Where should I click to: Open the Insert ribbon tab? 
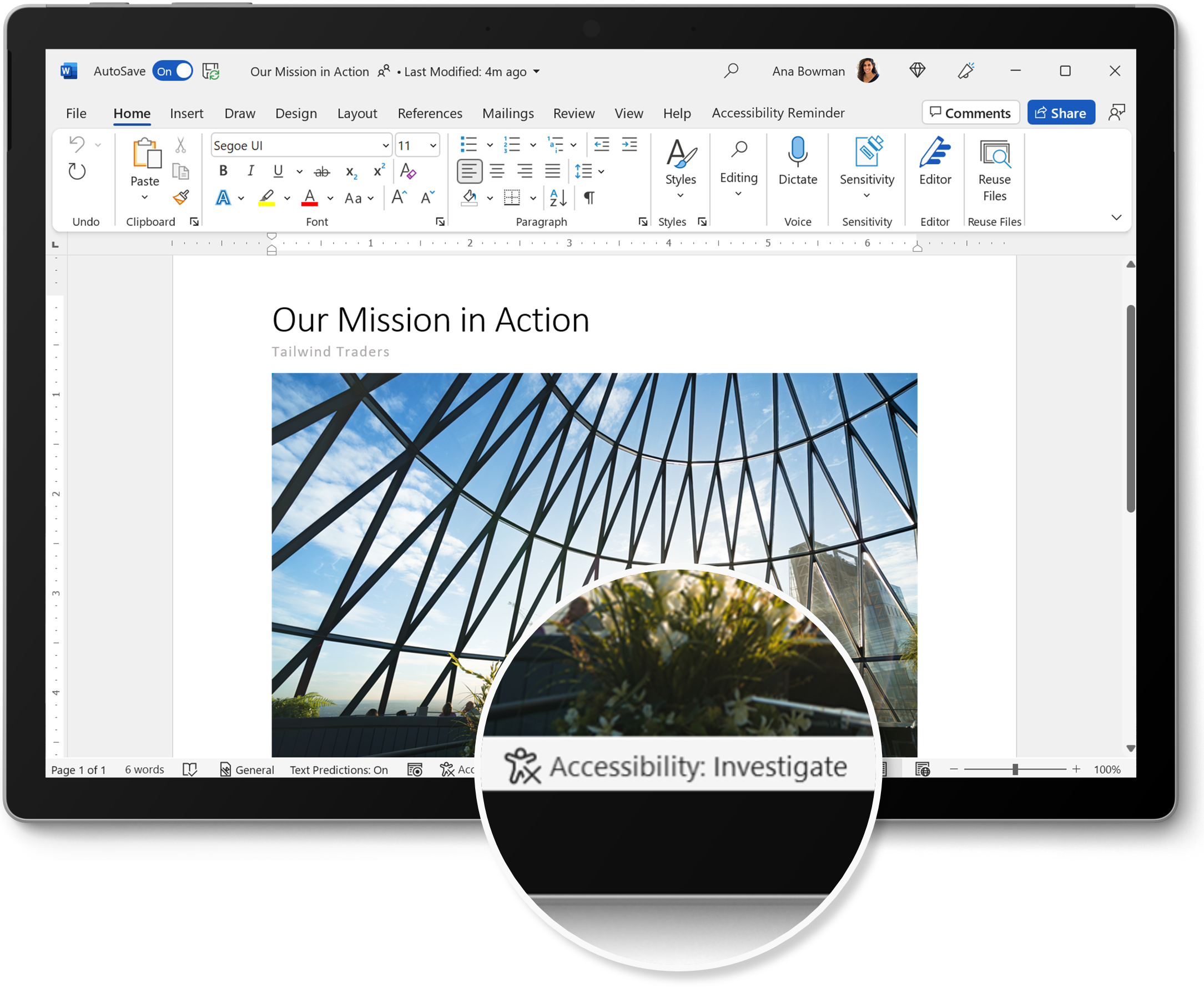pyautogui.click(x=186, y=112)
